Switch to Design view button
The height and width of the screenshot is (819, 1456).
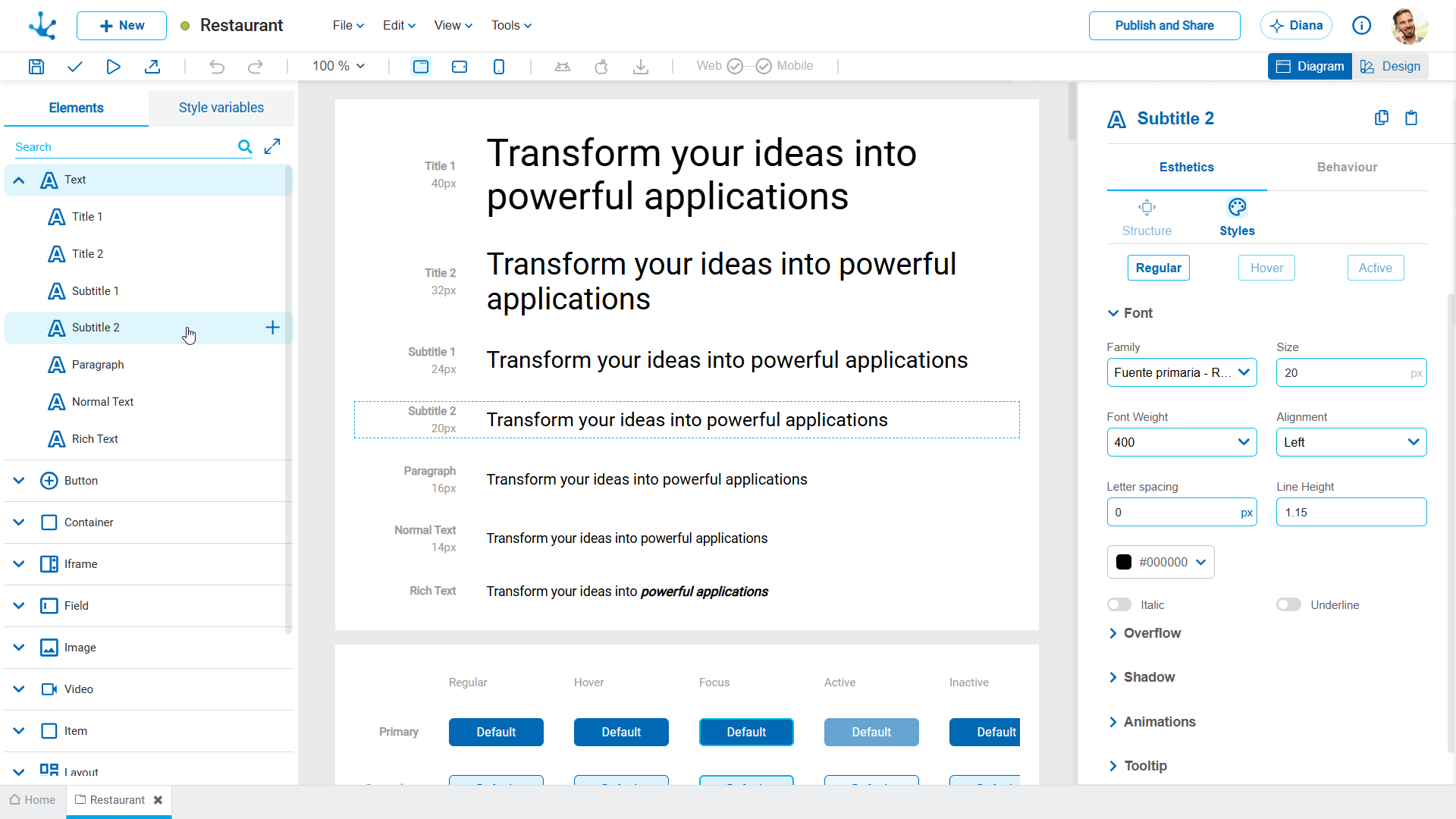(x=1390, y=67)
